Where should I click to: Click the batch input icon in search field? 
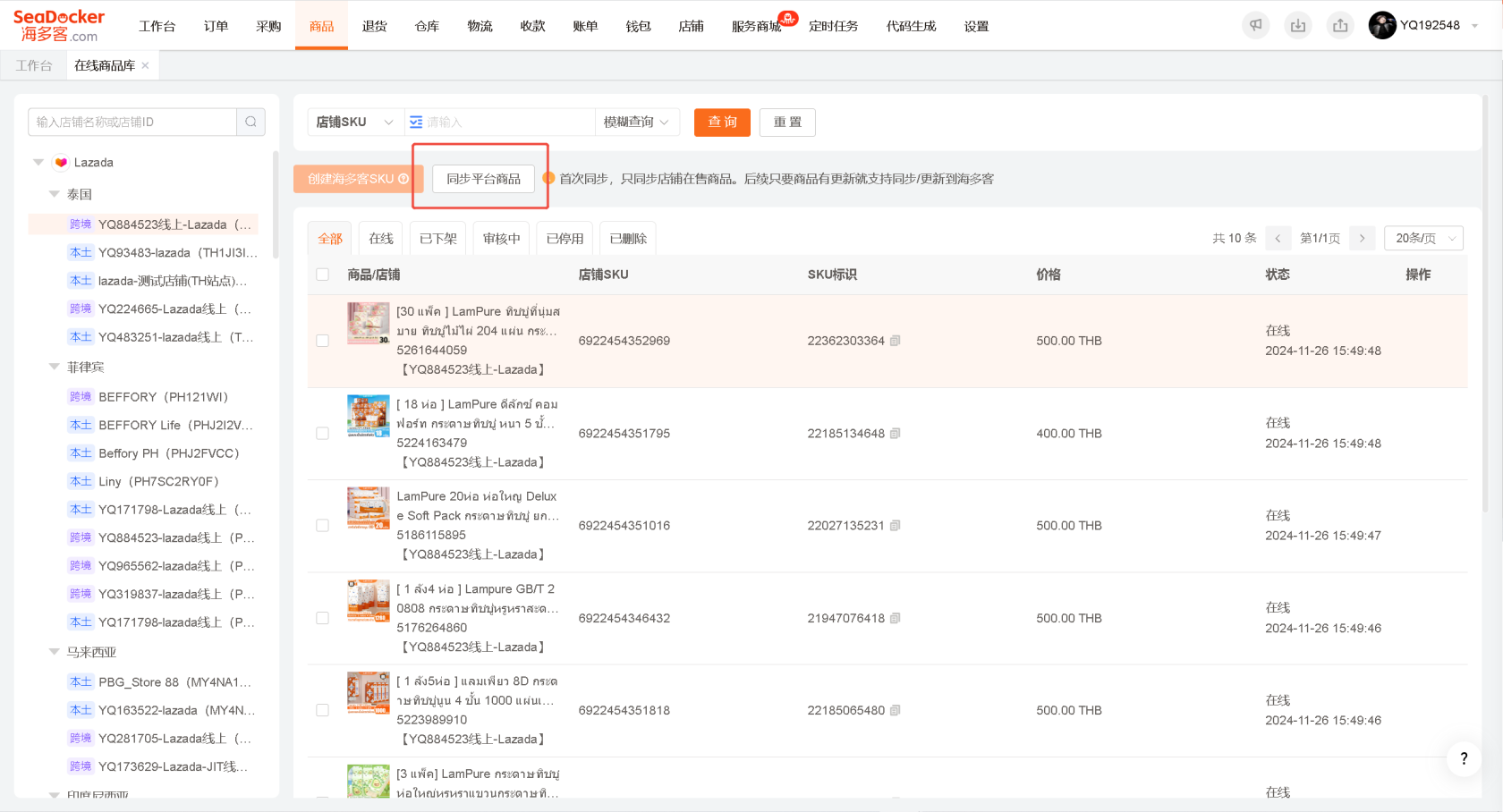416,122
